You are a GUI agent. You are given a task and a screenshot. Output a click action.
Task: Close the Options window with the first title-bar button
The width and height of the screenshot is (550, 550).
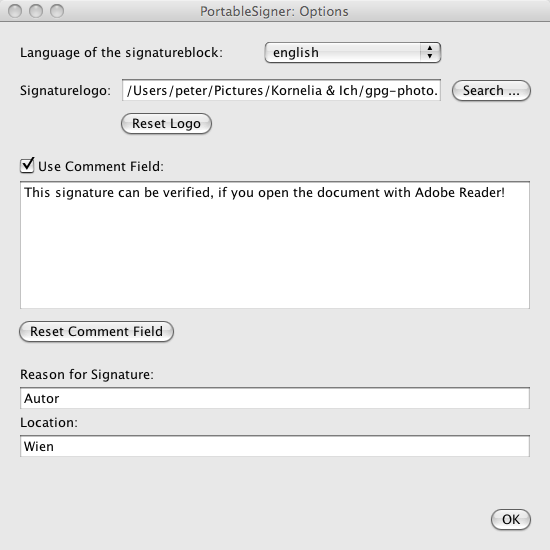point(15,11)
